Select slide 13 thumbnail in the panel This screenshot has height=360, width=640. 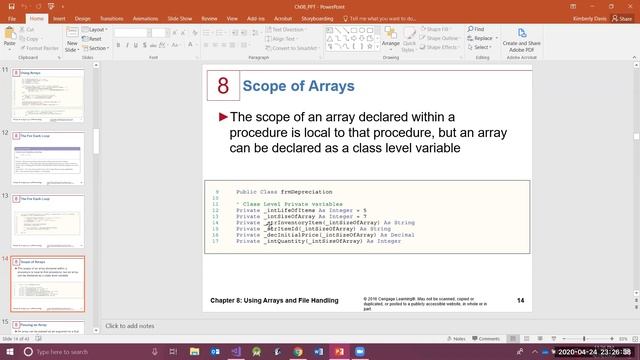(x=48, y=221)
